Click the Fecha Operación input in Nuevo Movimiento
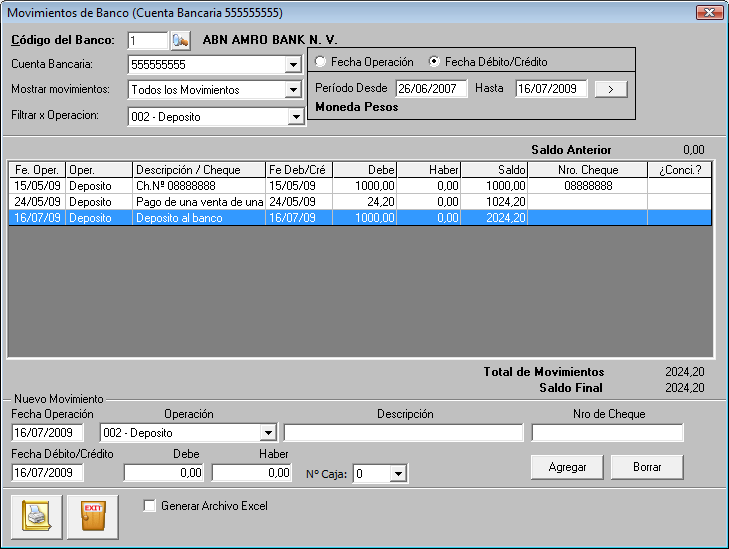This screenshot has height=549, width=729. pyautogui.click(x=47, y=433)
